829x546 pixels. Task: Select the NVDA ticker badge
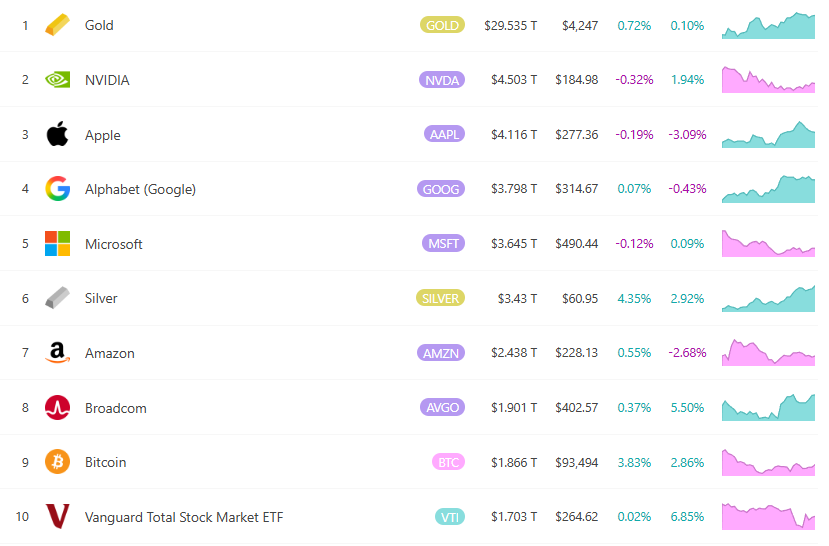click(x=442, y=80)
